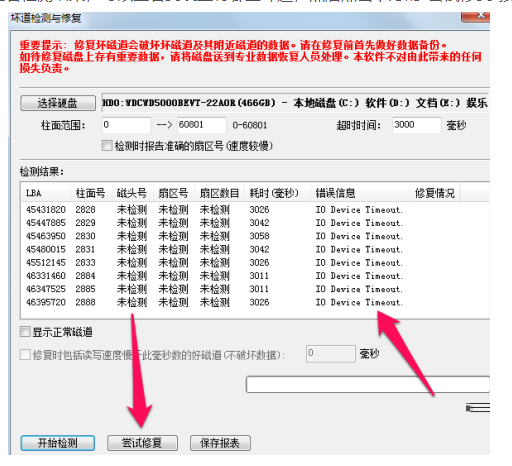Click the 修复情况 column header
This screenshot has width=512, height=466.
coord(435,193)
